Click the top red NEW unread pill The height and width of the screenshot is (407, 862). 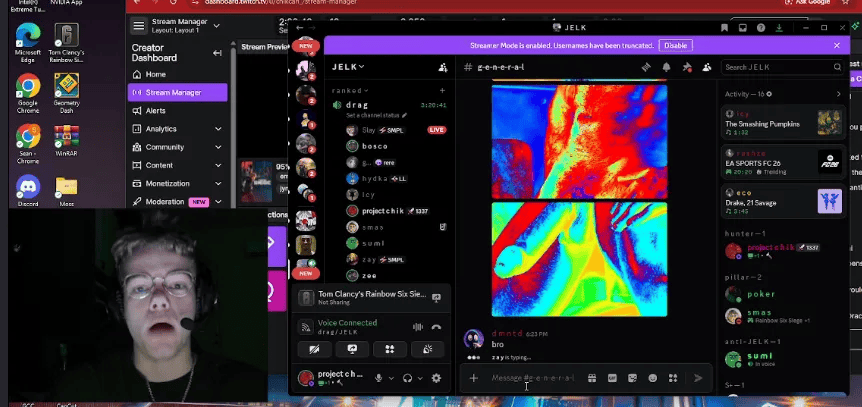(306, 47)
